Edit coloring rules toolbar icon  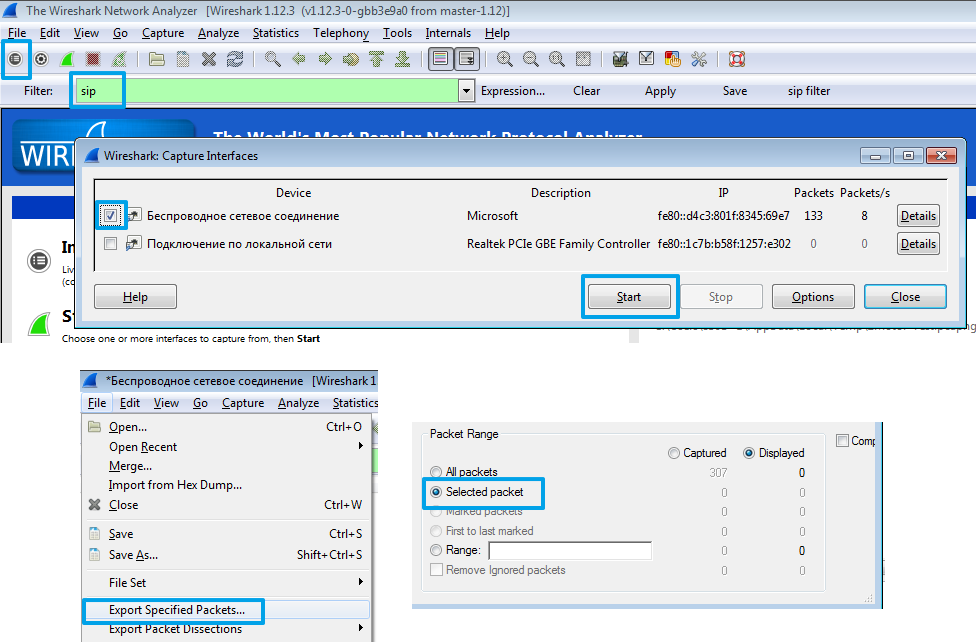point(672,59)
